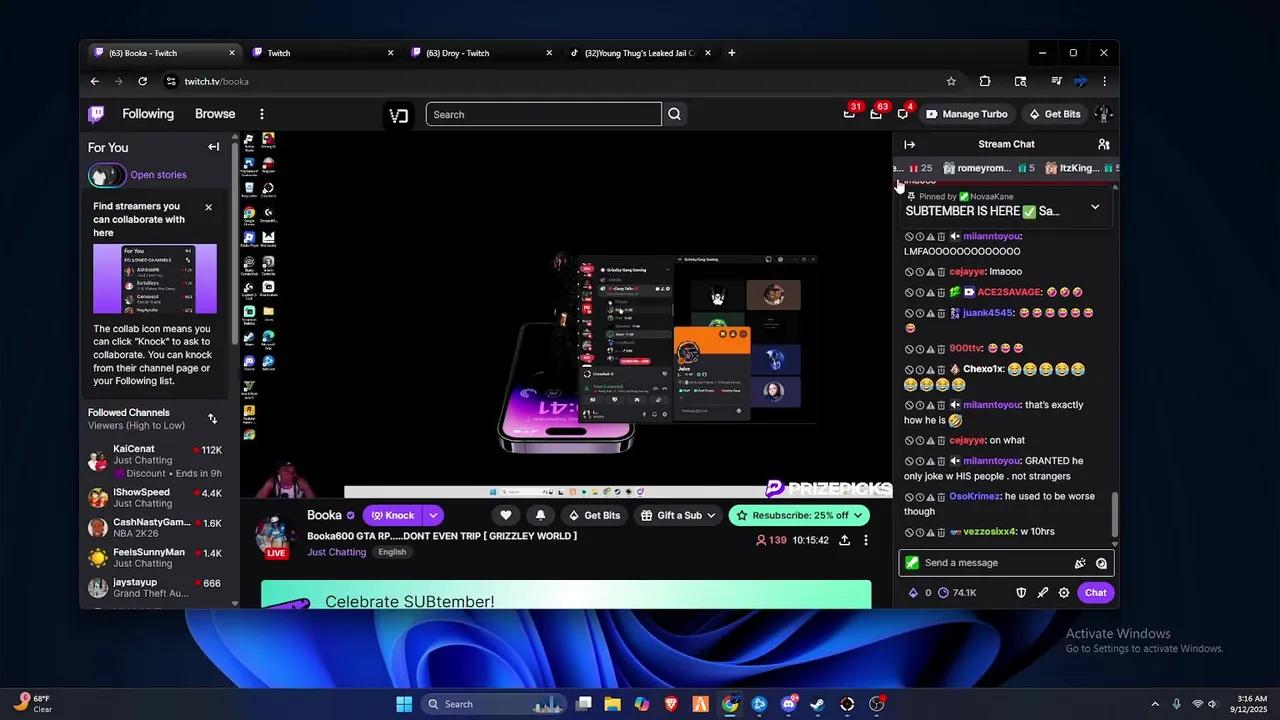
Task: Open the Just Chatting category link
Action: [x=336, y=552]
